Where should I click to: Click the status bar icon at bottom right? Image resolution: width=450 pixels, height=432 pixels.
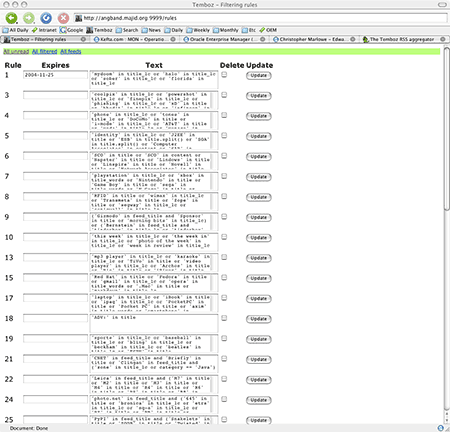441,428
